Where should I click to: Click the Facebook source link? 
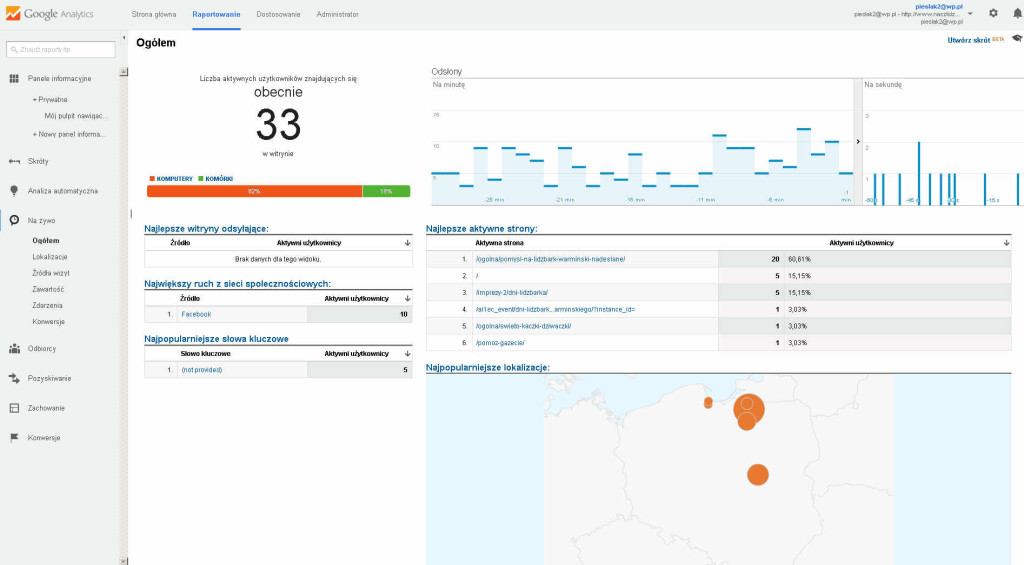pyautogui.click(x=196, y=315)
